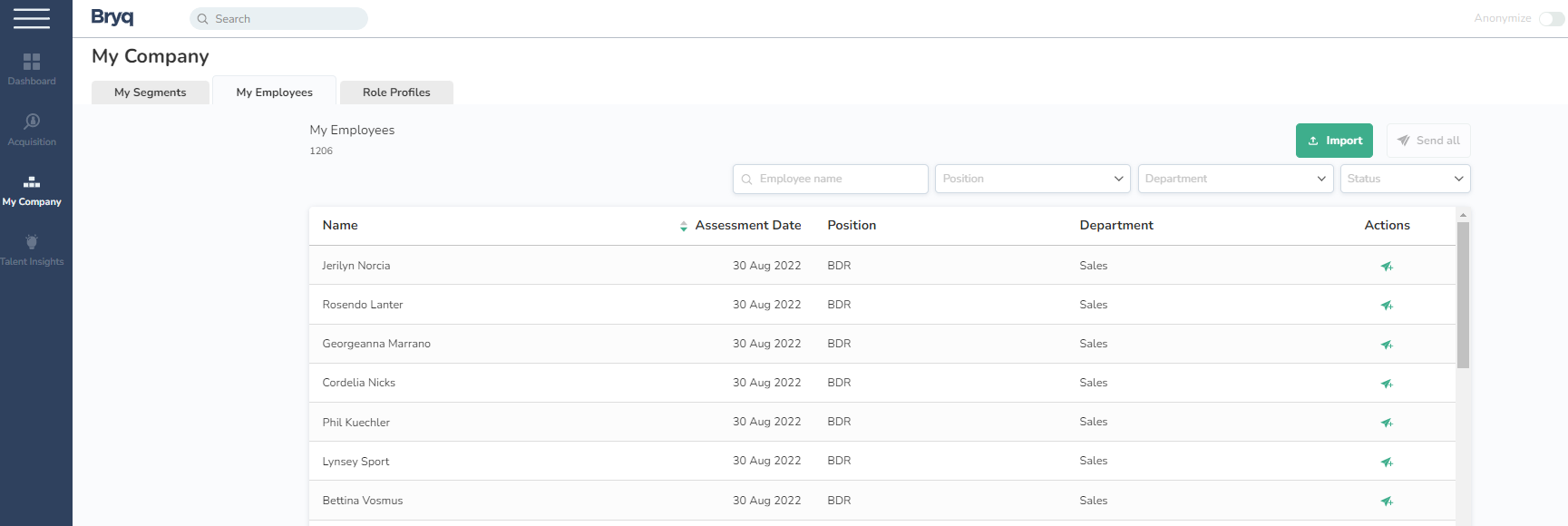Viewport: 1568px width, 526px height.
Task: Switch to the My Segments tab
Action: point(151,93)
